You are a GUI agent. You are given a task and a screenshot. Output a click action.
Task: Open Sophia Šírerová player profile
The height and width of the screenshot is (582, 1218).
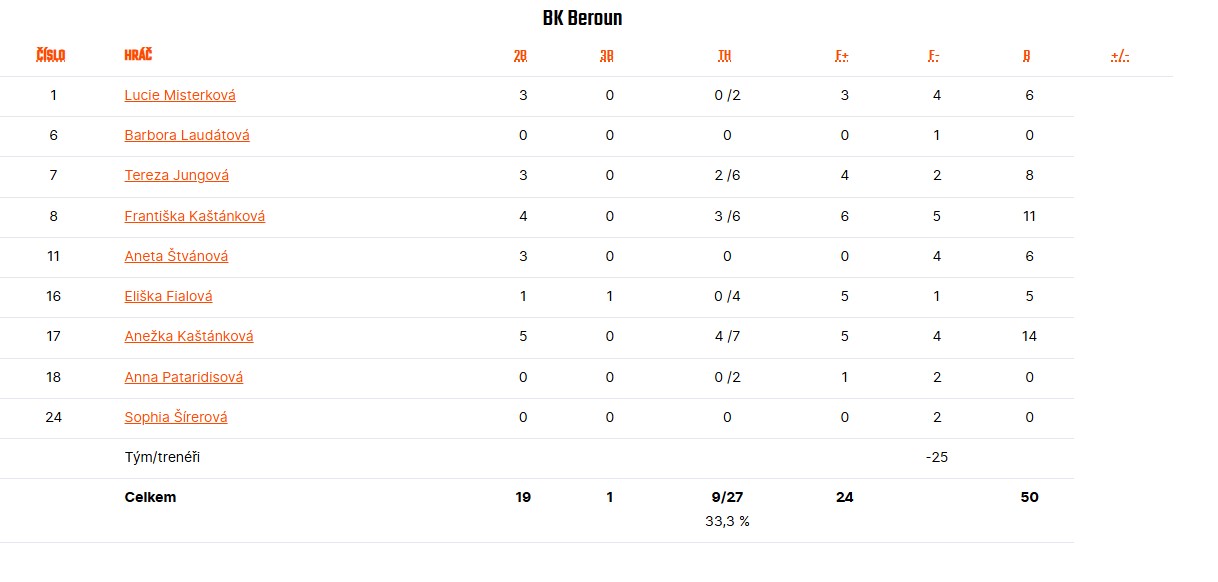(x=176, y=417)
